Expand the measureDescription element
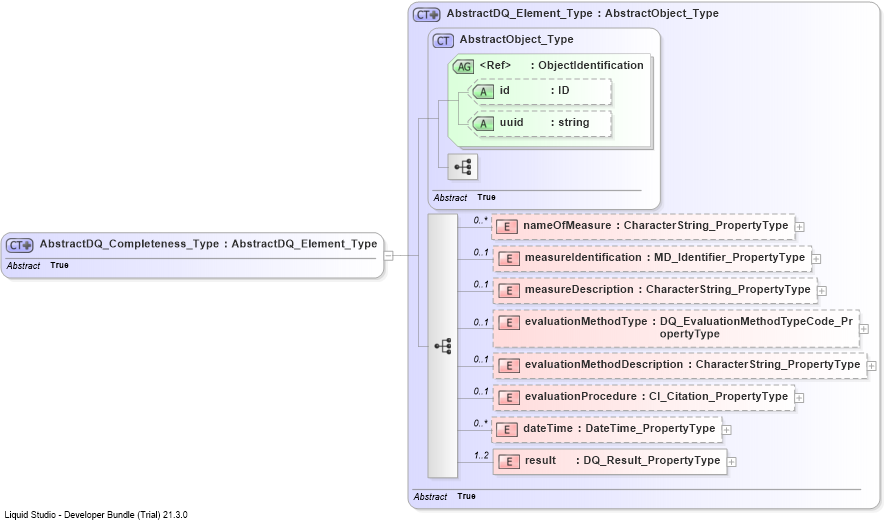 click(822, 291)
